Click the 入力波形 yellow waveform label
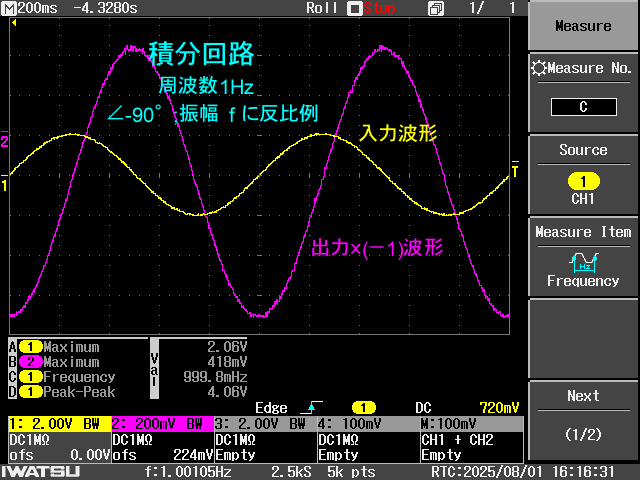This screenshot has height=480, width=640. (398, 133)
